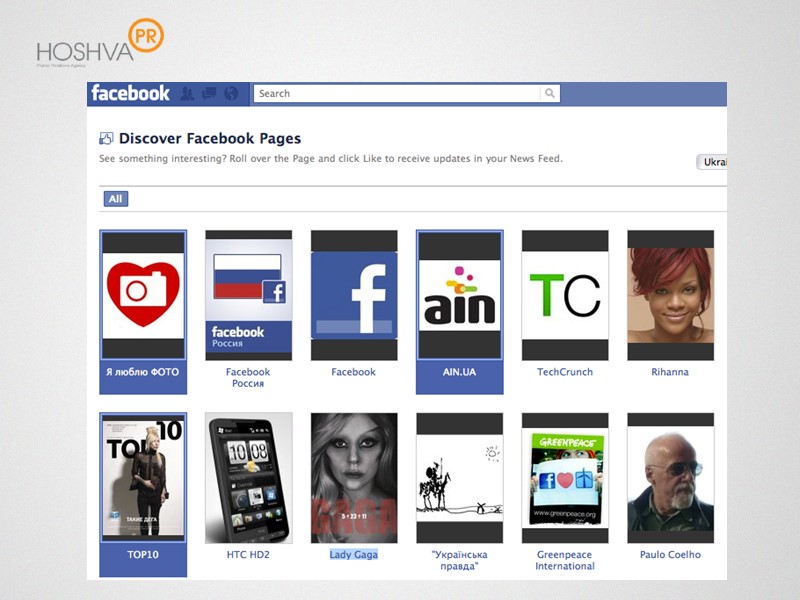Click the TechCrunch text link

click(565, 372)
